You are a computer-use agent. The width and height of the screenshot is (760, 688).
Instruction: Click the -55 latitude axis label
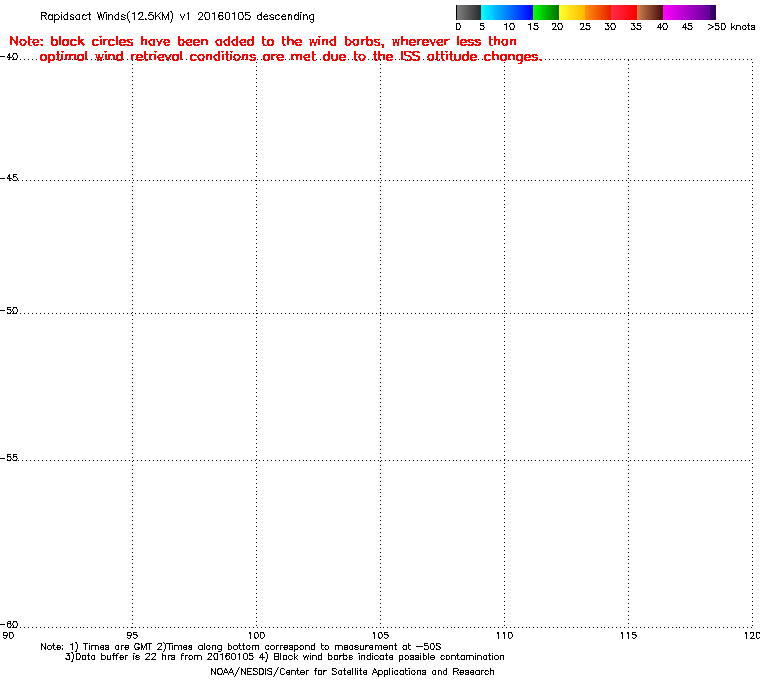[9, 458]
